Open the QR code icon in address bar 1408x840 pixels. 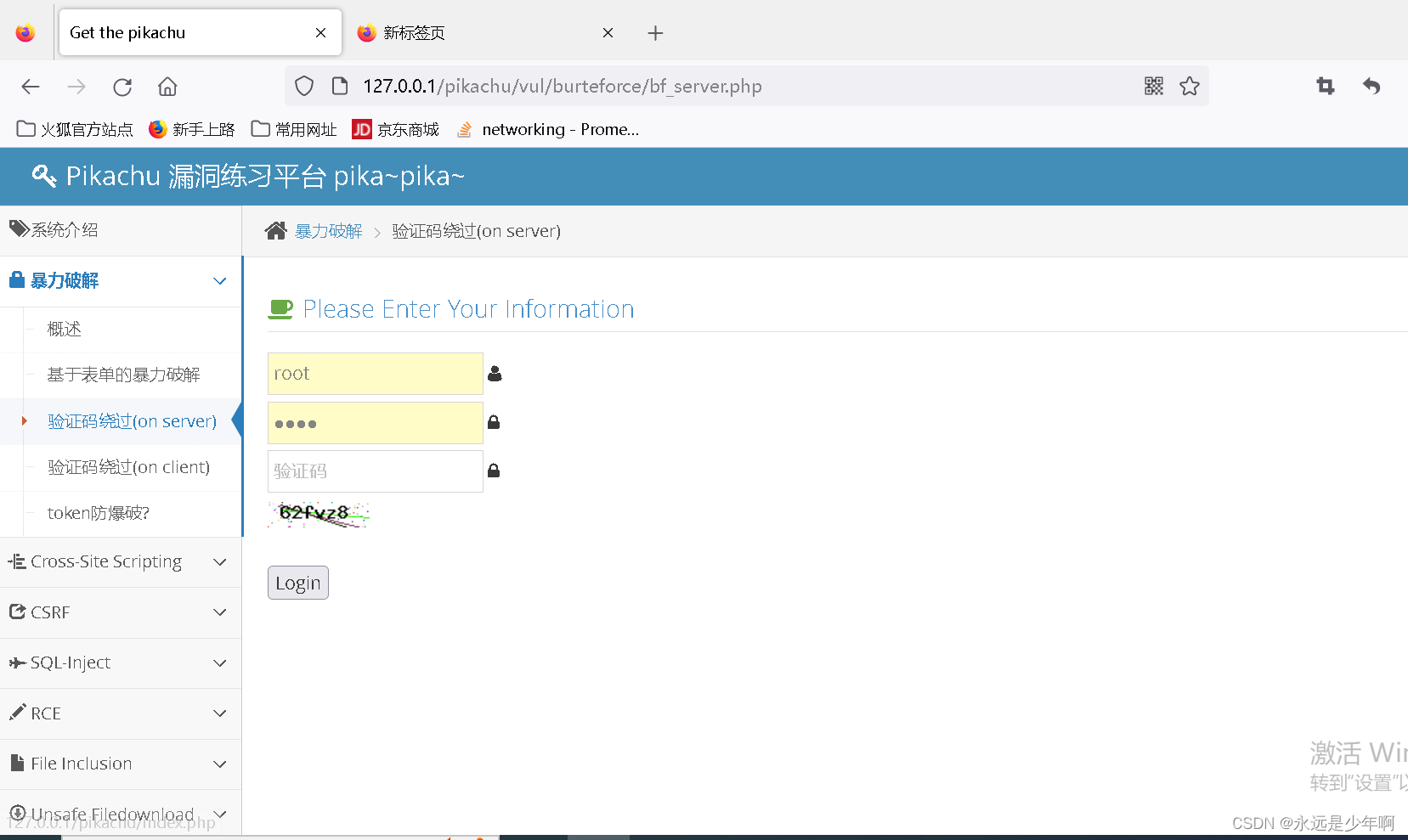point(1154,86)
